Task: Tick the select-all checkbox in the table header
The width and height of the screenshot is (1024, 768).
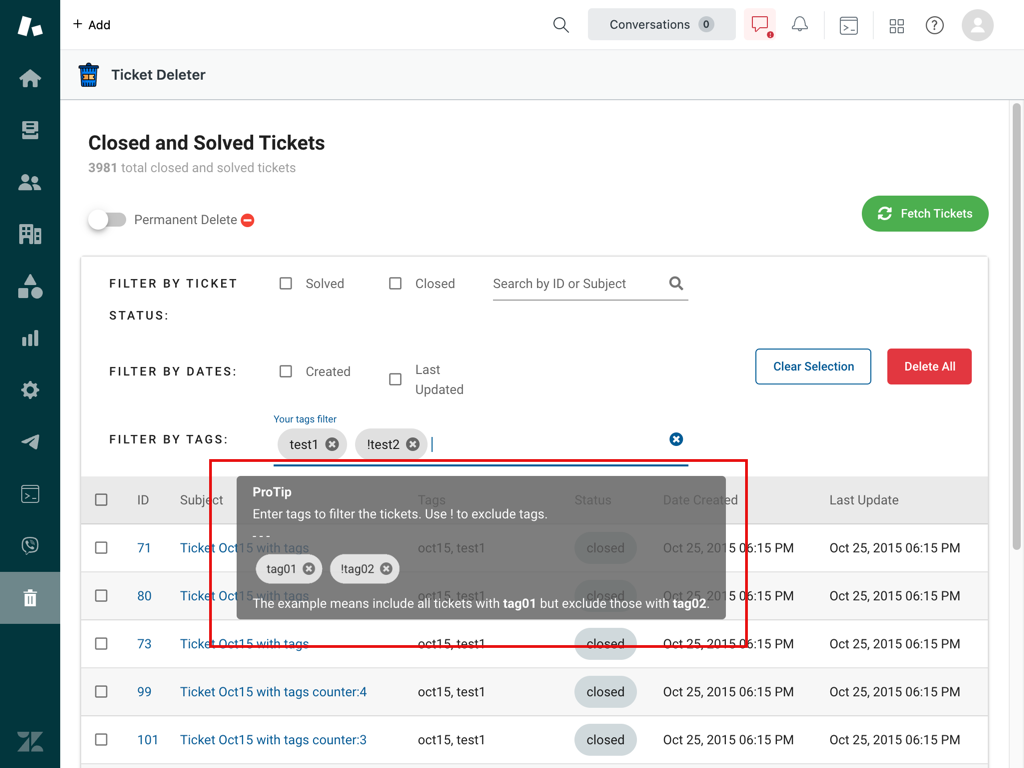Action: click(101, 500)
